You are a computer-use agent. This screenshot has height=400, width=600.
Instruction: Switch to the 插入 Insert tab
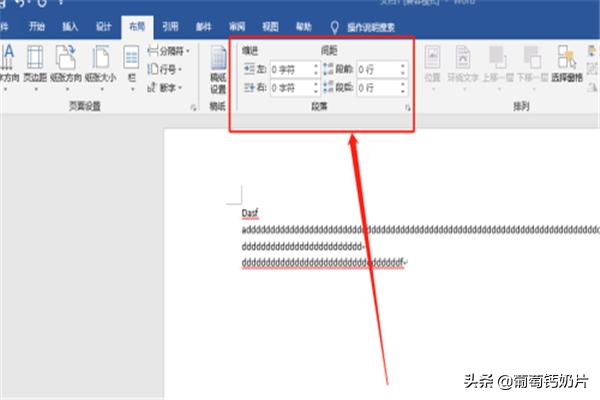pos(70,26)
